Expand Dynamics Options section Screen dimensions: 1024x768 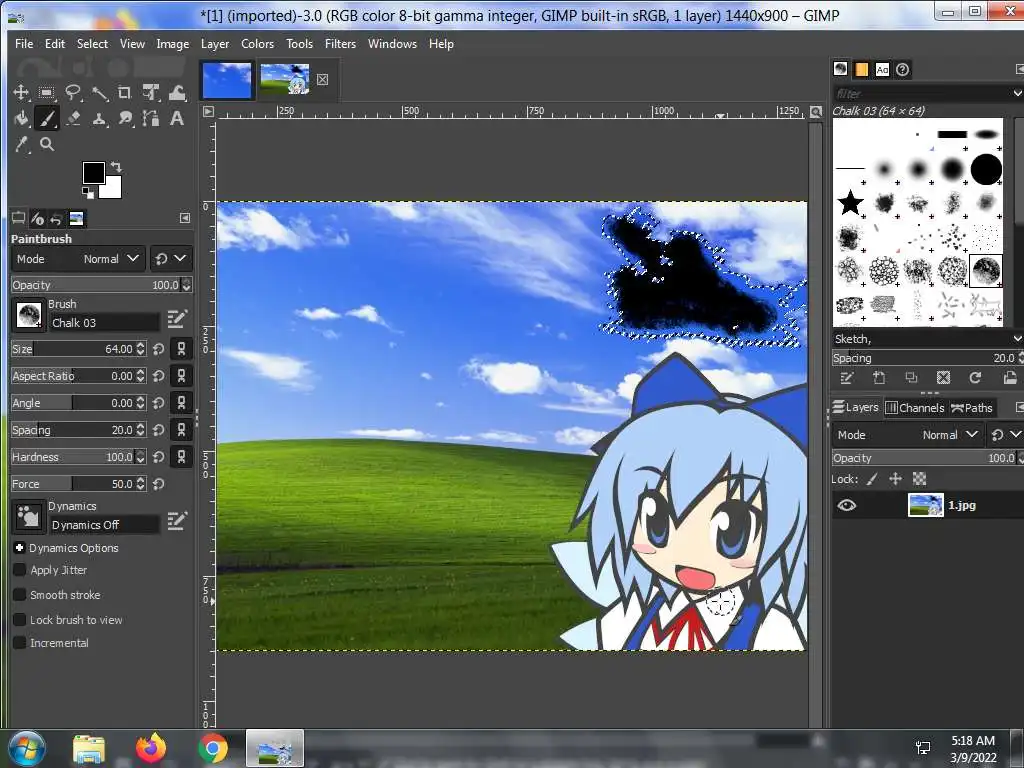[19, 548]
